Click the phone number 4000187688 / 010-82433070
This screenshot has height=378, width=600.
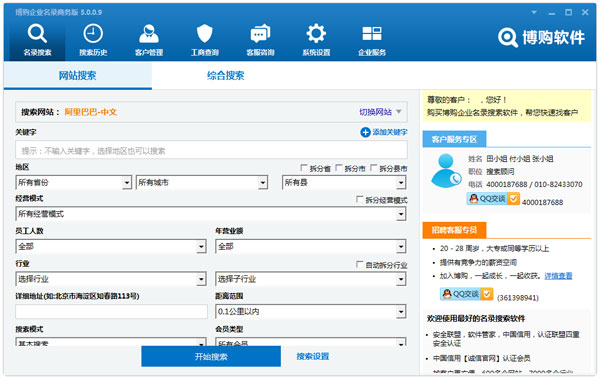(x=534, y=184)
